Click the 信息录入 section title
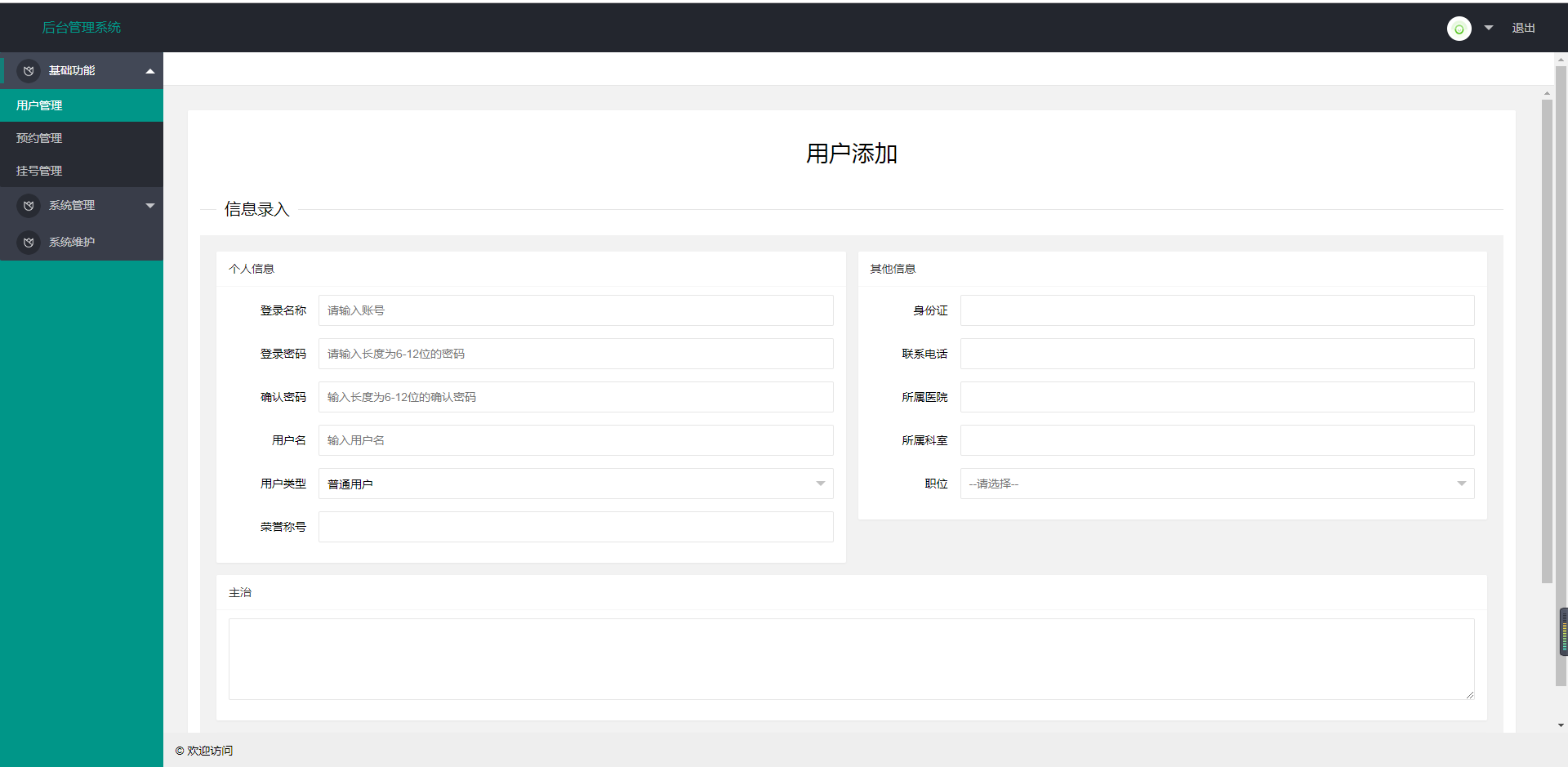1568x767 pixels. tap(257, 210)
